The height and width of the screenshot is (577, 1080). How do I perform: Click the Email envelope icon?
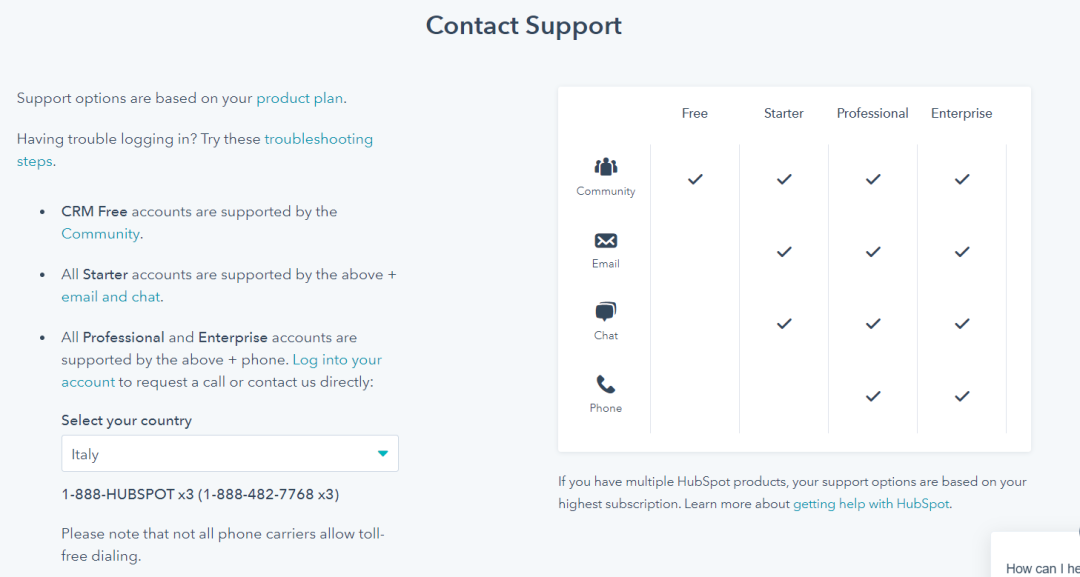click(x=606, y=241)
